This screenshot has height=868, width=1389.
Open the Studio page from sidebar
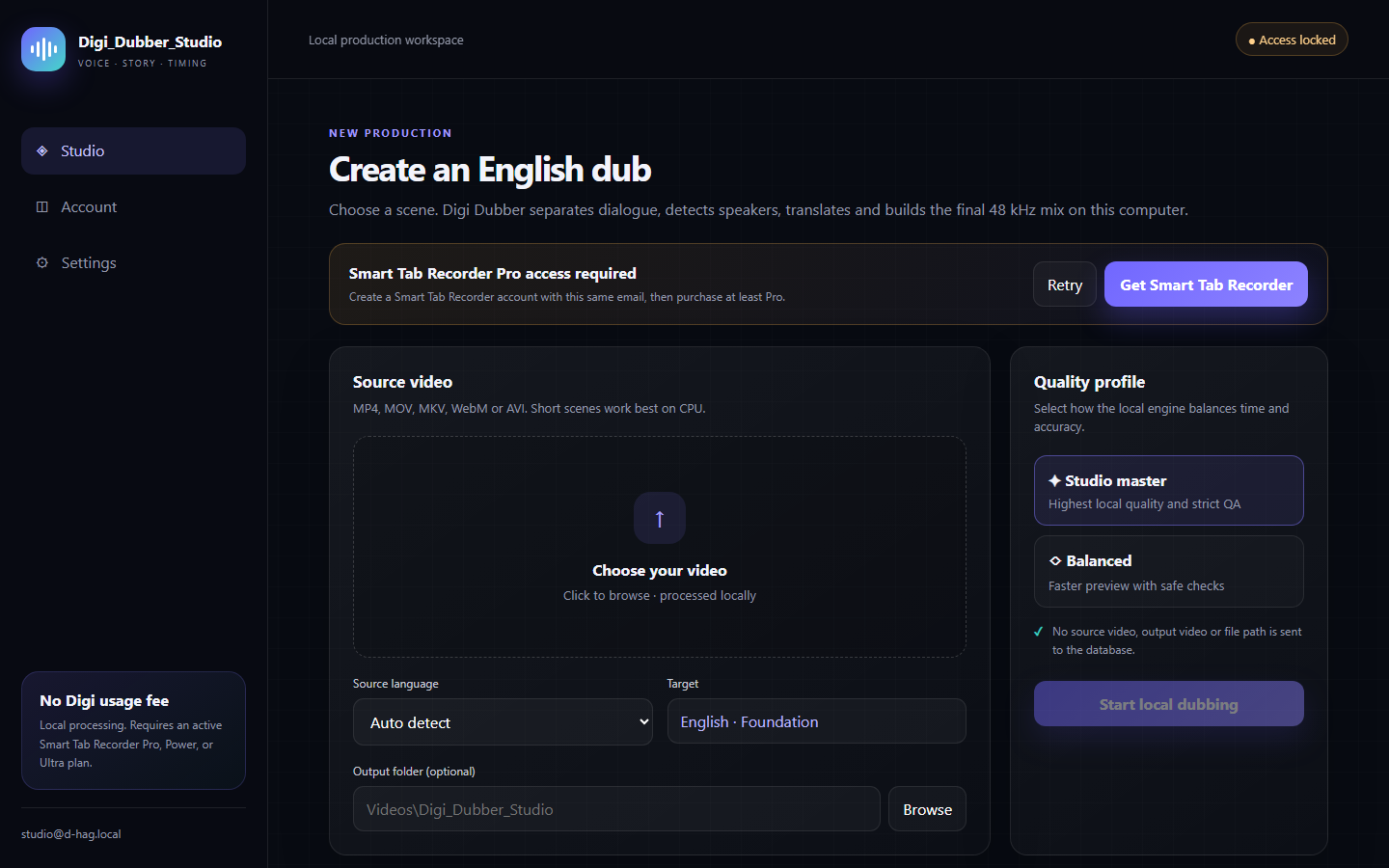pyautogui.click(x=133, y=151)
